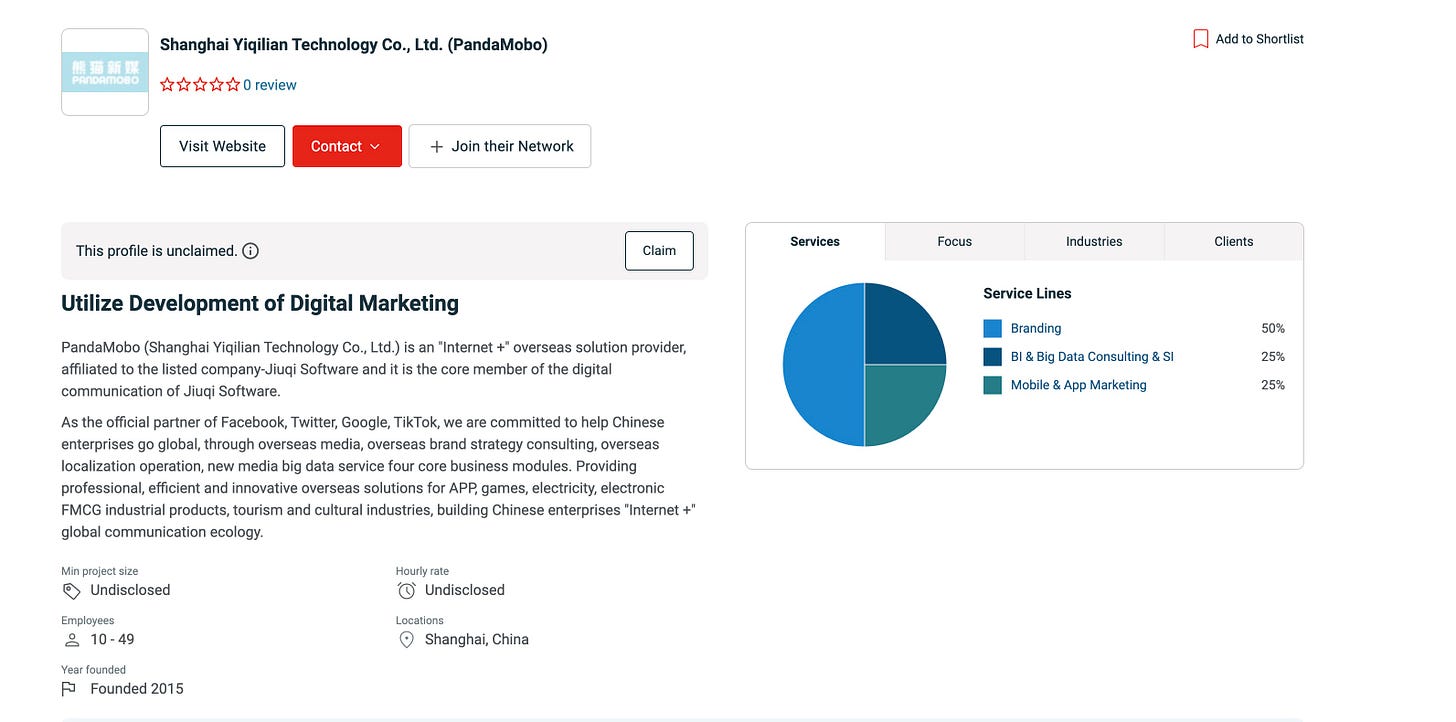Viewport: 1456px width, 722px height.
Task: Switch to the Focus tab
Action: [x=955, y=241]
